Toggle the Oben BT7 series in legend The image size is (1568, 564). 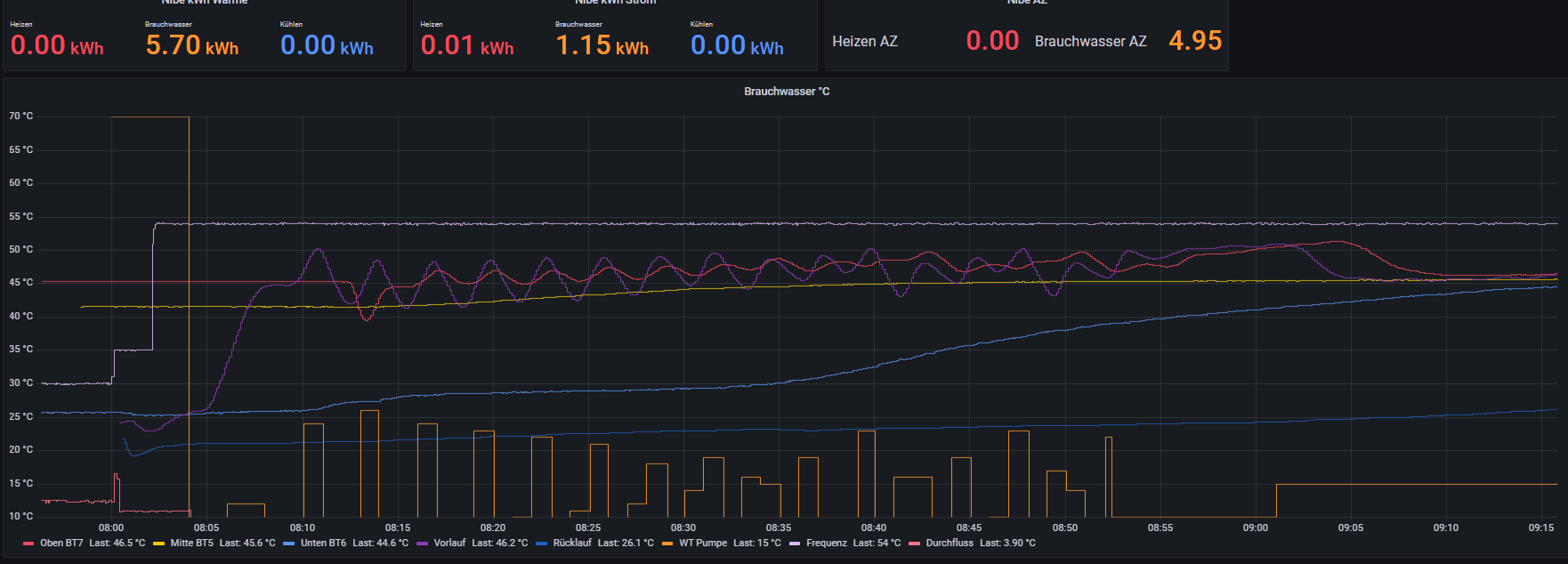coord(61,543)
